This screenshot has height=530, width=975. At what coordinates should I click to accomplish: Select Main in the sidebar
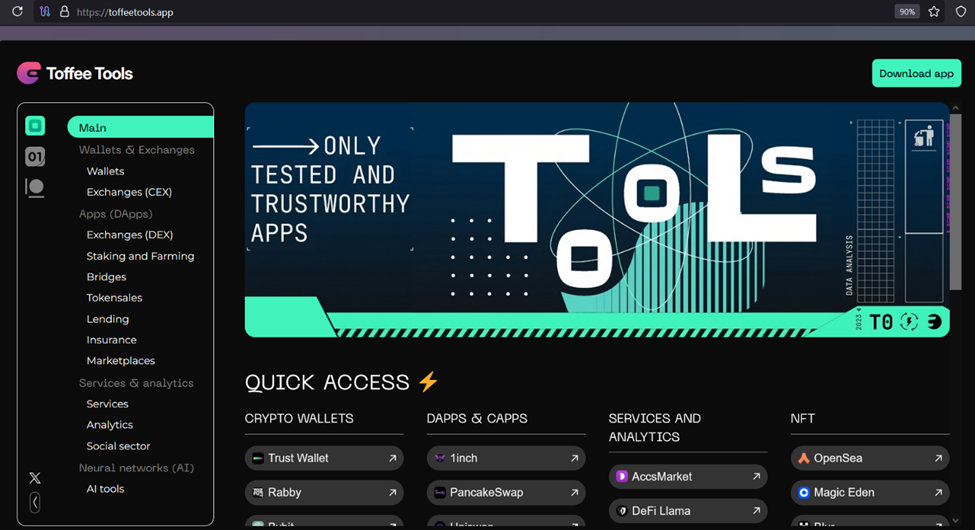[141, 127]
